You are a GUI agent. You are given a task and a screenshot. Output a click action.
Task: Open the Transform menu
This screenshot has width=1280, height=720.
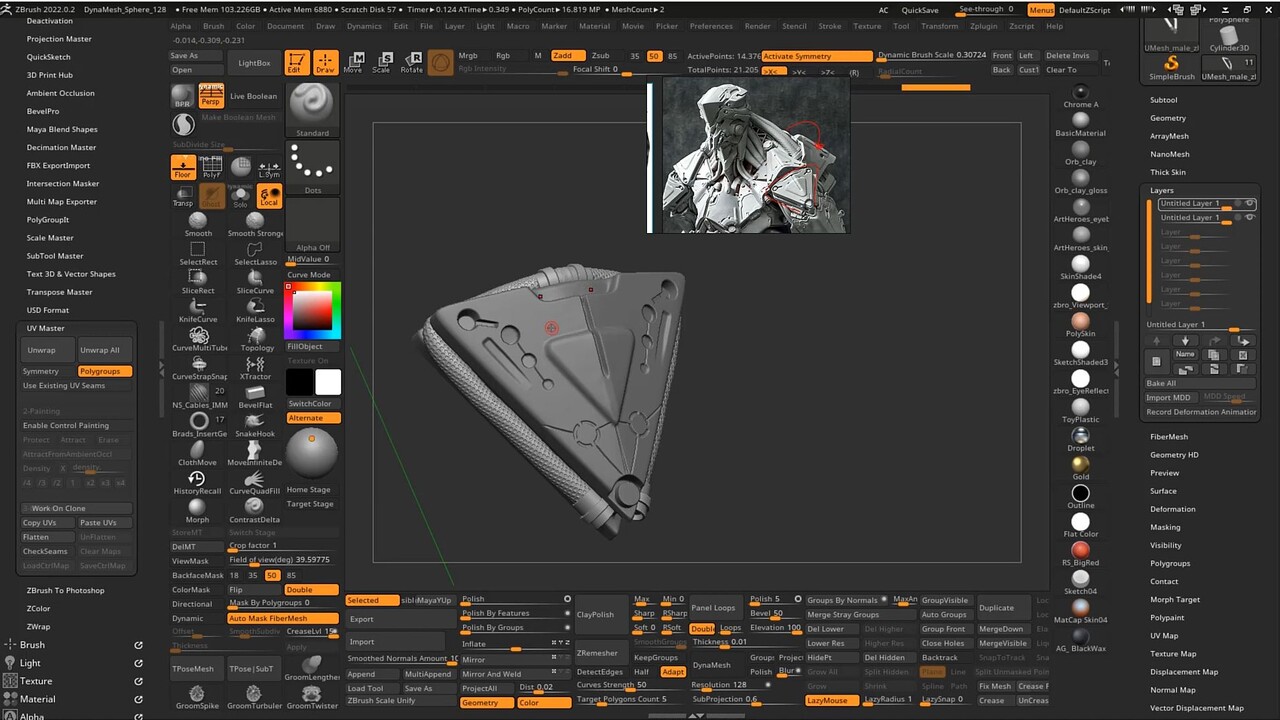(939, 26)
